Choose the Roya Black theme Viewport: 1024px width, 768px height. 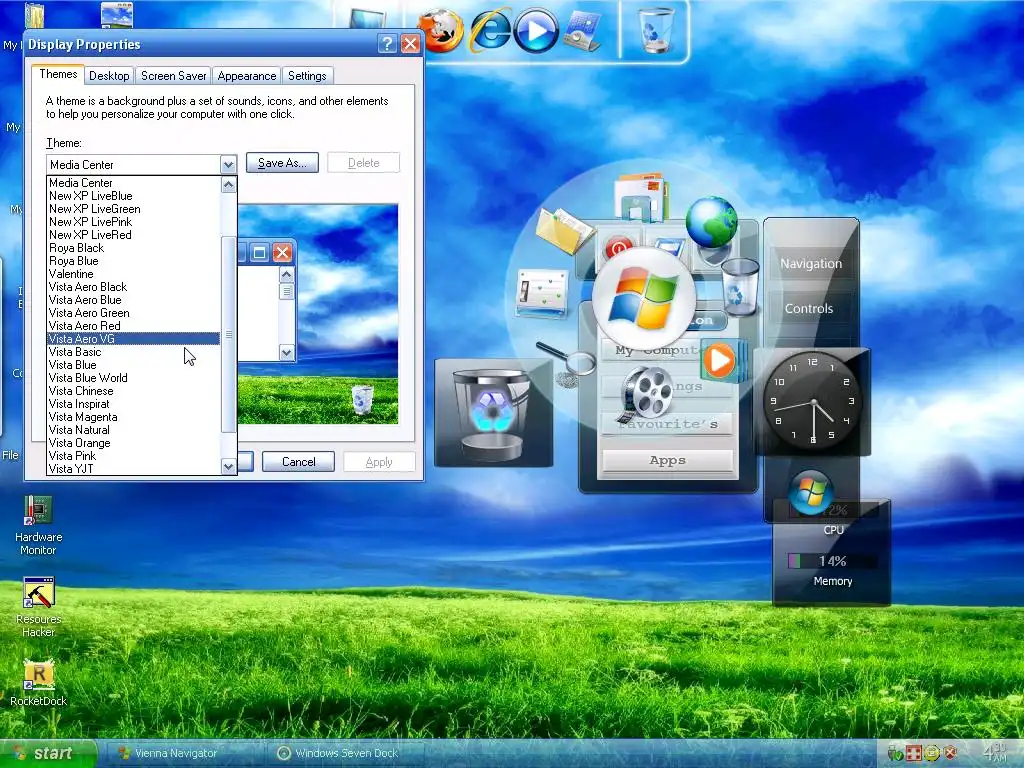click(133, 248)
